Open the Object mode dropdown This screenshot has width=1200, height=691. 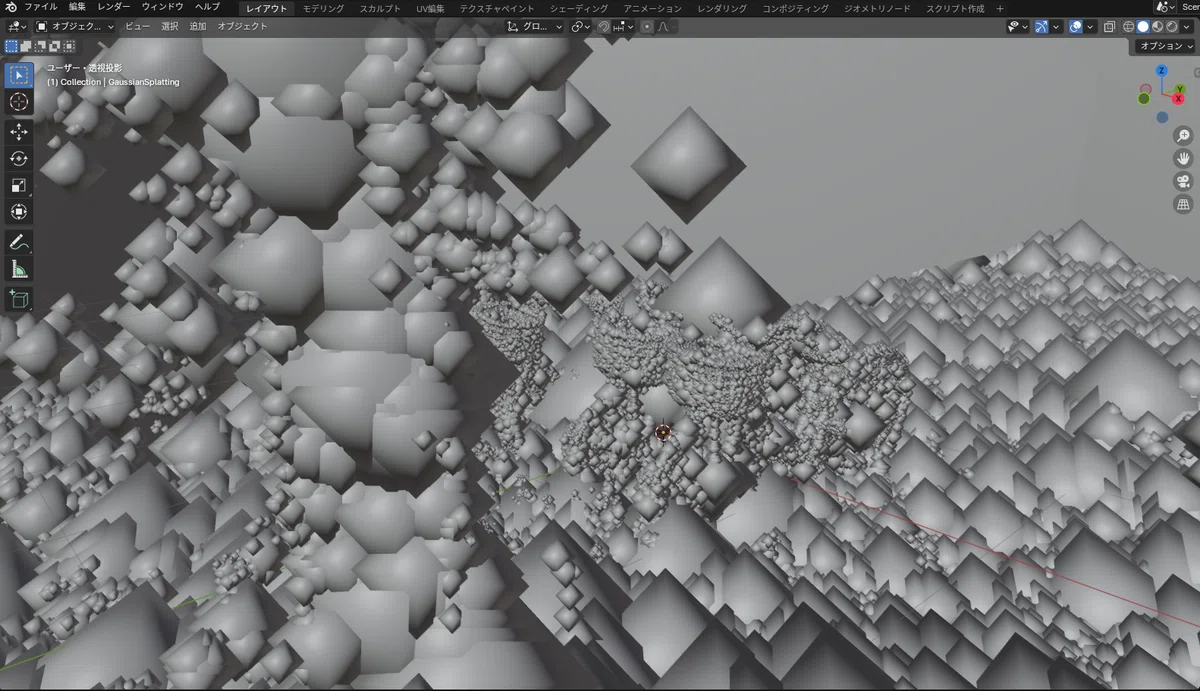point(75,27)
